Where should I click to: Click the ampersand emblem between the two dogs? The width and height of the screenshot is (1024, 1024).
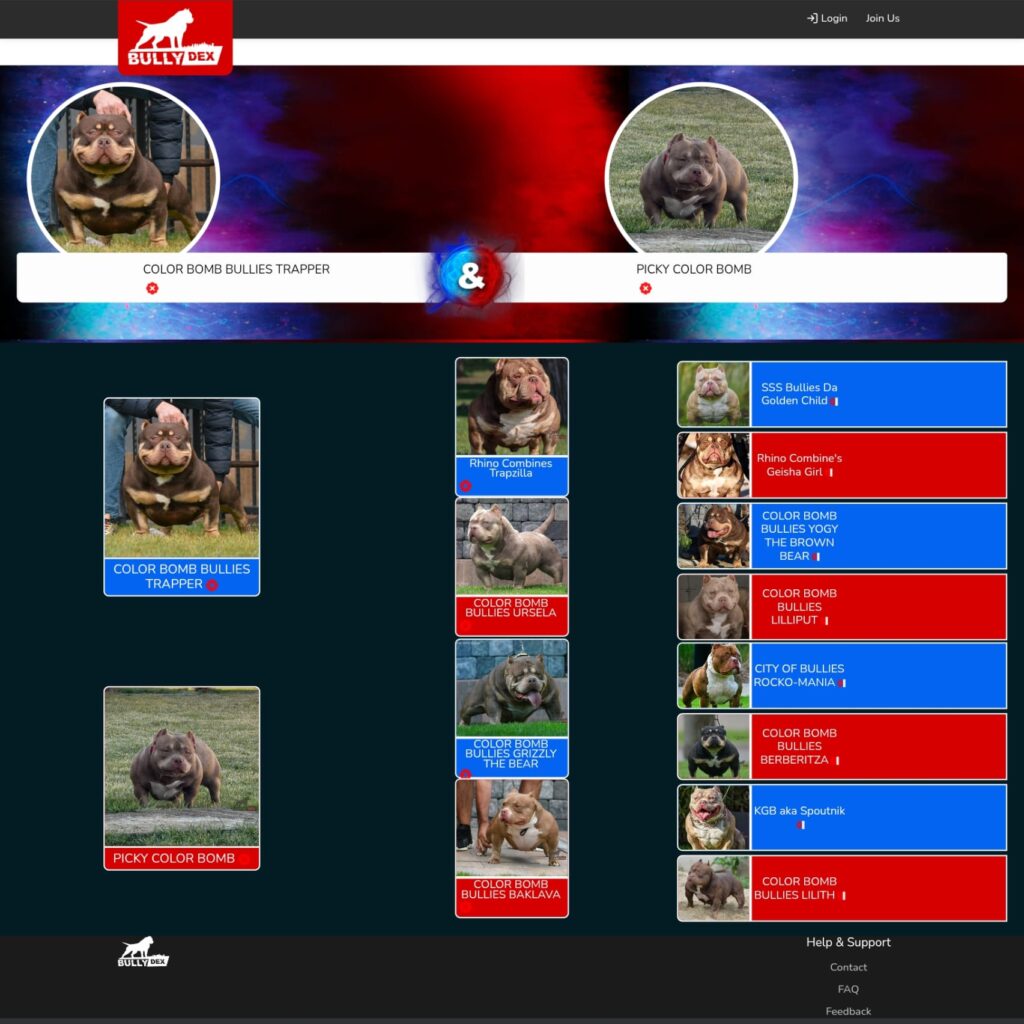(471, 277)
